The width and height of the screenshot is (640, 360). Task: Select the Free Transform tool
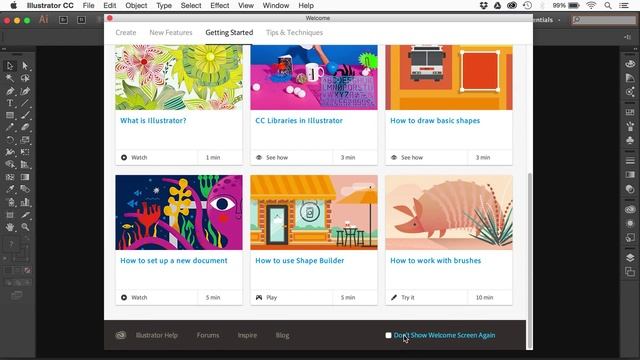pyautogui.click(x=25, y=152)
